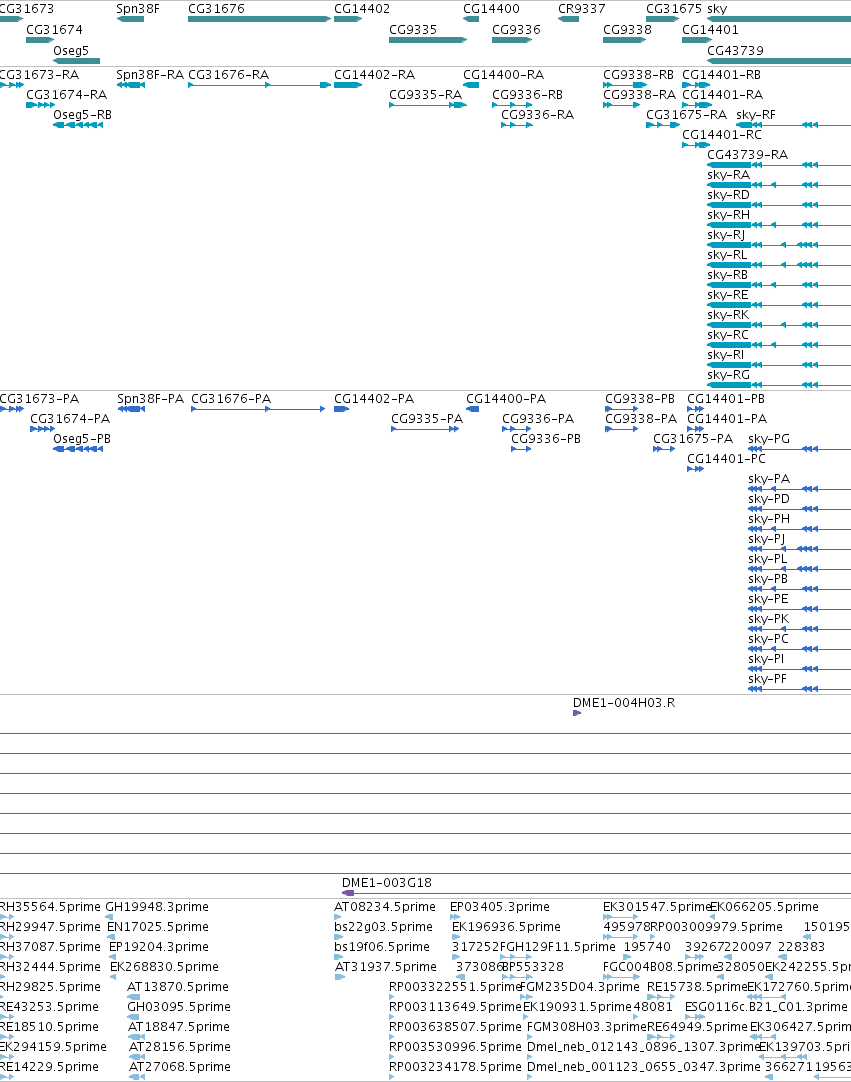Select the CG14400 gene label

pyautogui.click(x=491, y=9)
